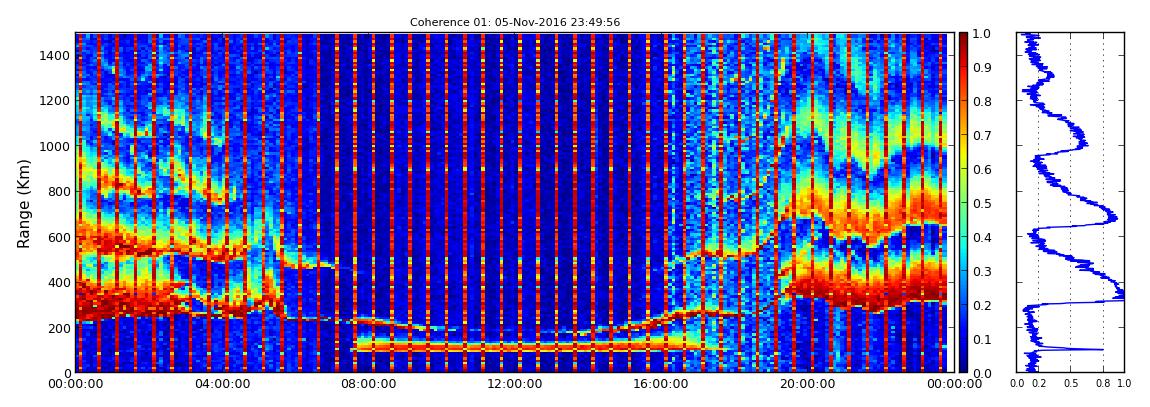Image resolution: width=1150 pixels, height=407 pixels.
Task: Click the 200 tick label on the range axis
Action: click(59, 327)
